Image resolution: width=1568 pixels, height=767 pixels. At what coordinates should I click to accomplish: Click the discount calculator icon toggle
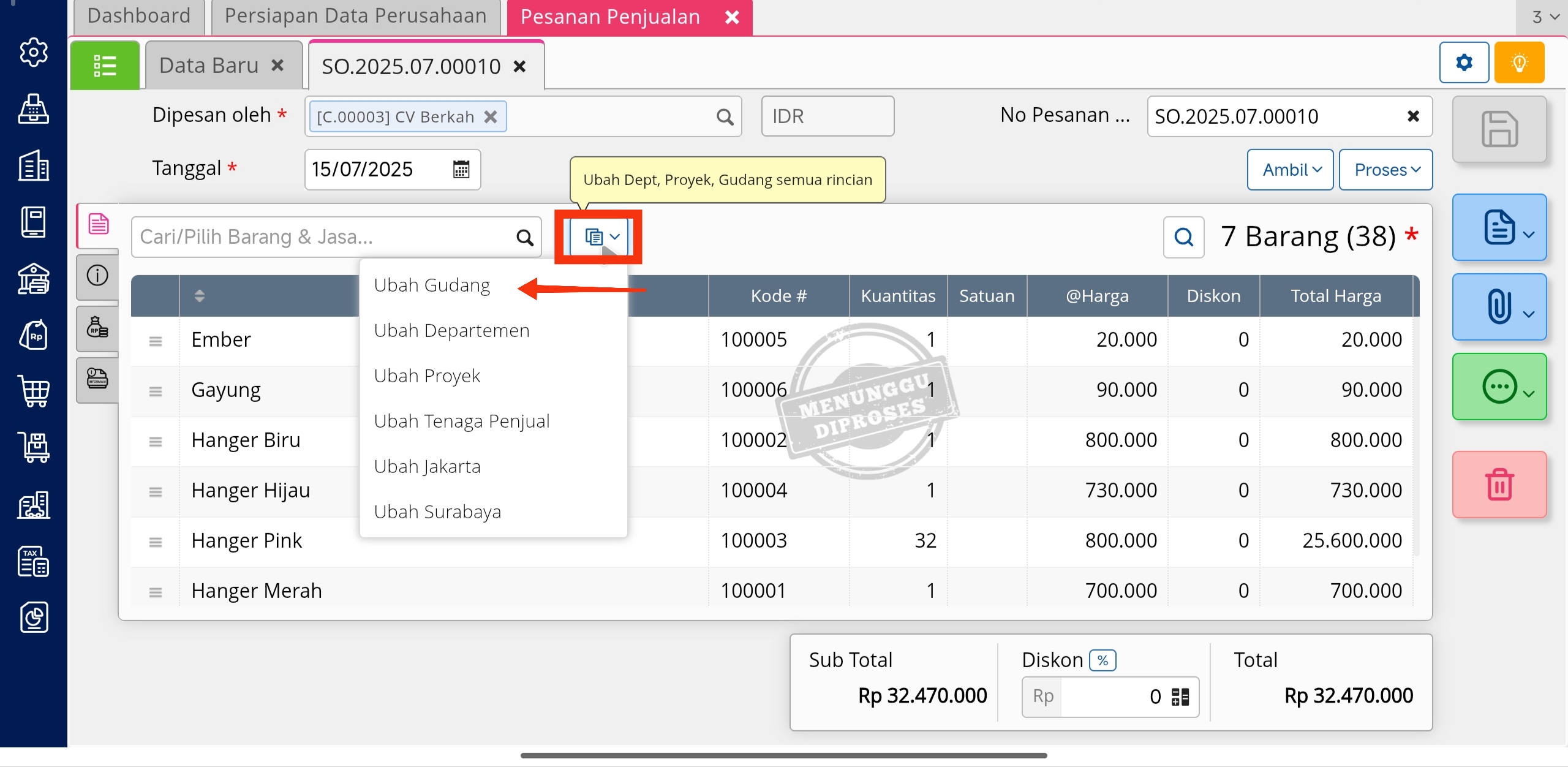(1180, 697)
